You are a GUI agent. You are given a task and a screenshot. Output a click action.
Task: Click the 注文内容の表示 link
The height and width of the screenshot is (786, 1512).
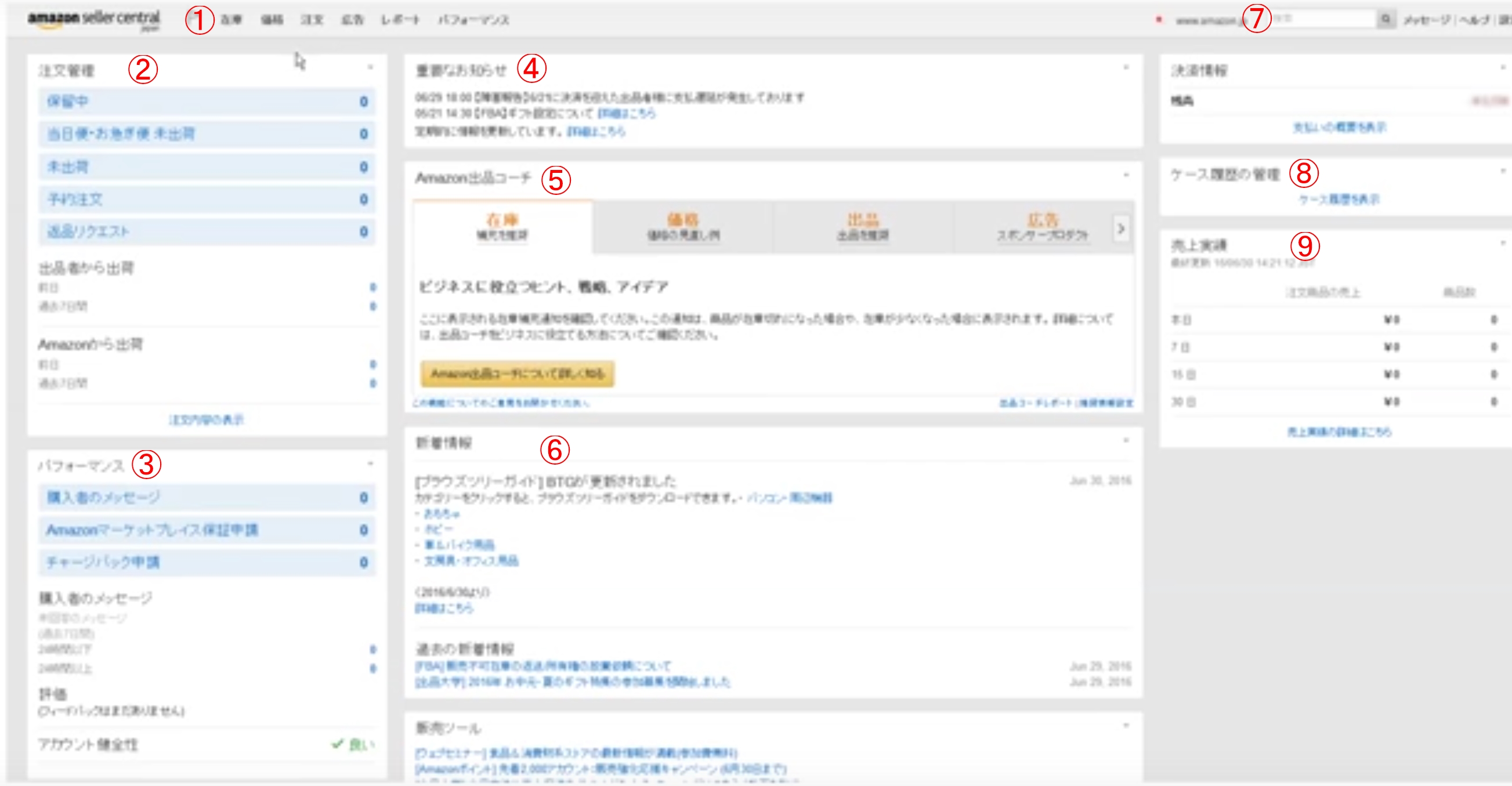(x=206, y=420)
